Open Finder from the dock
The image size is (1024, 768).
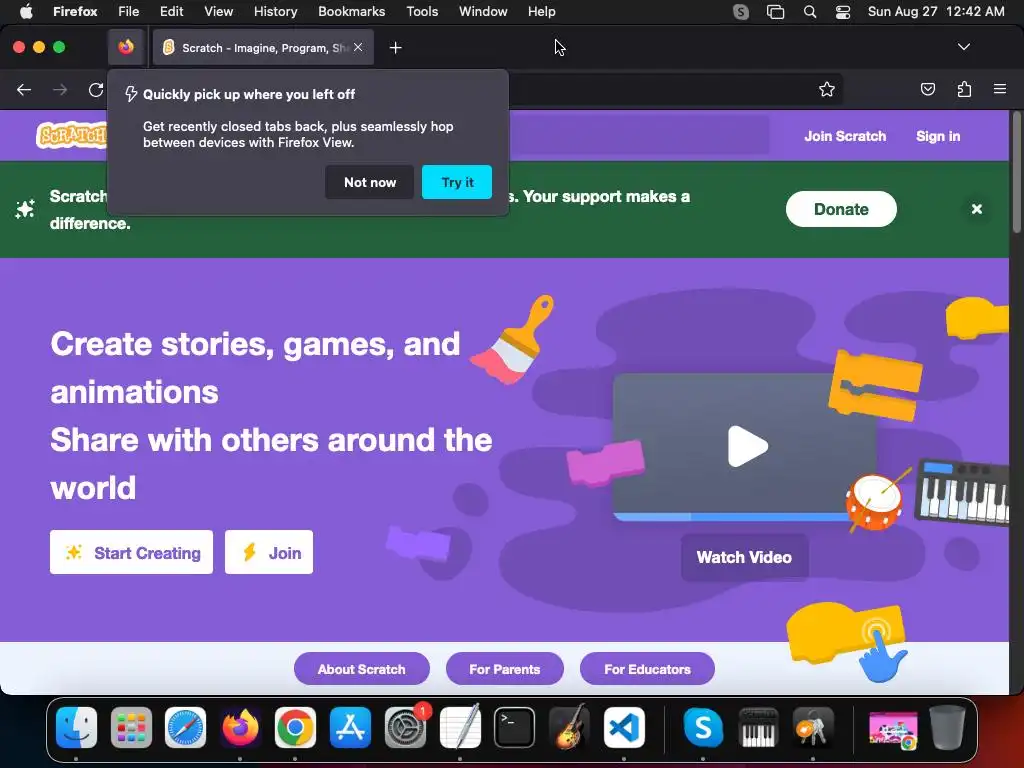[76, 727]
